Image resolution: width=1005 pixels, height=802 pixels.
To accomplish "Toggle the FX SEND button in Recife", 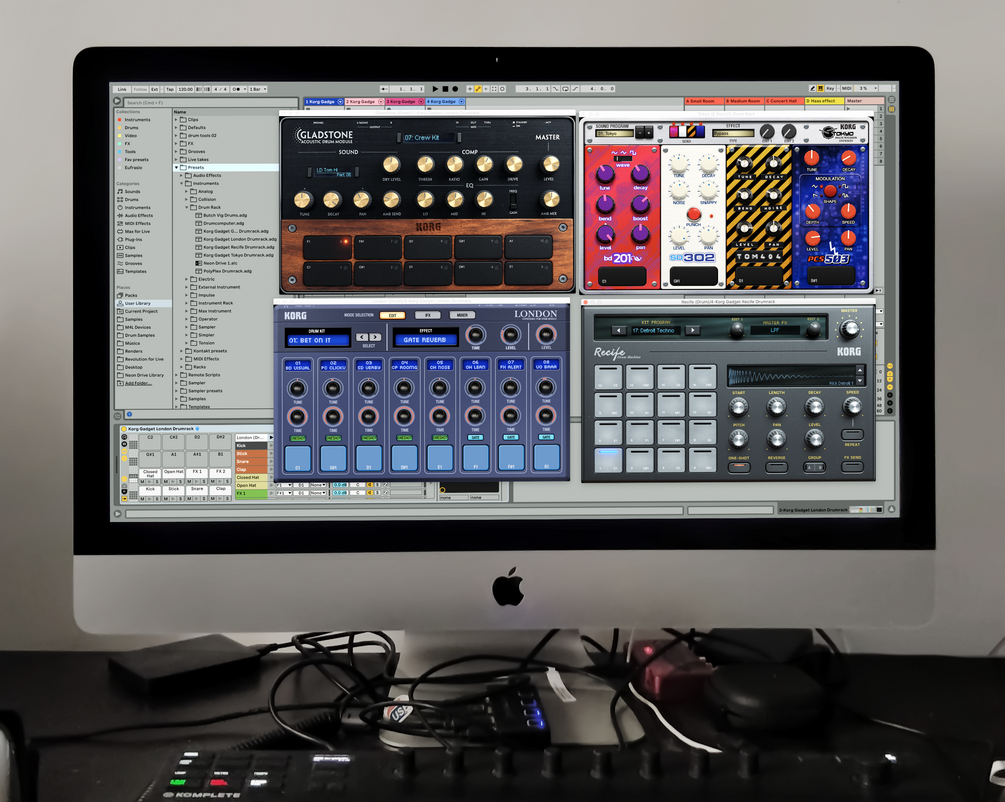I will click(x=852, y=467).
